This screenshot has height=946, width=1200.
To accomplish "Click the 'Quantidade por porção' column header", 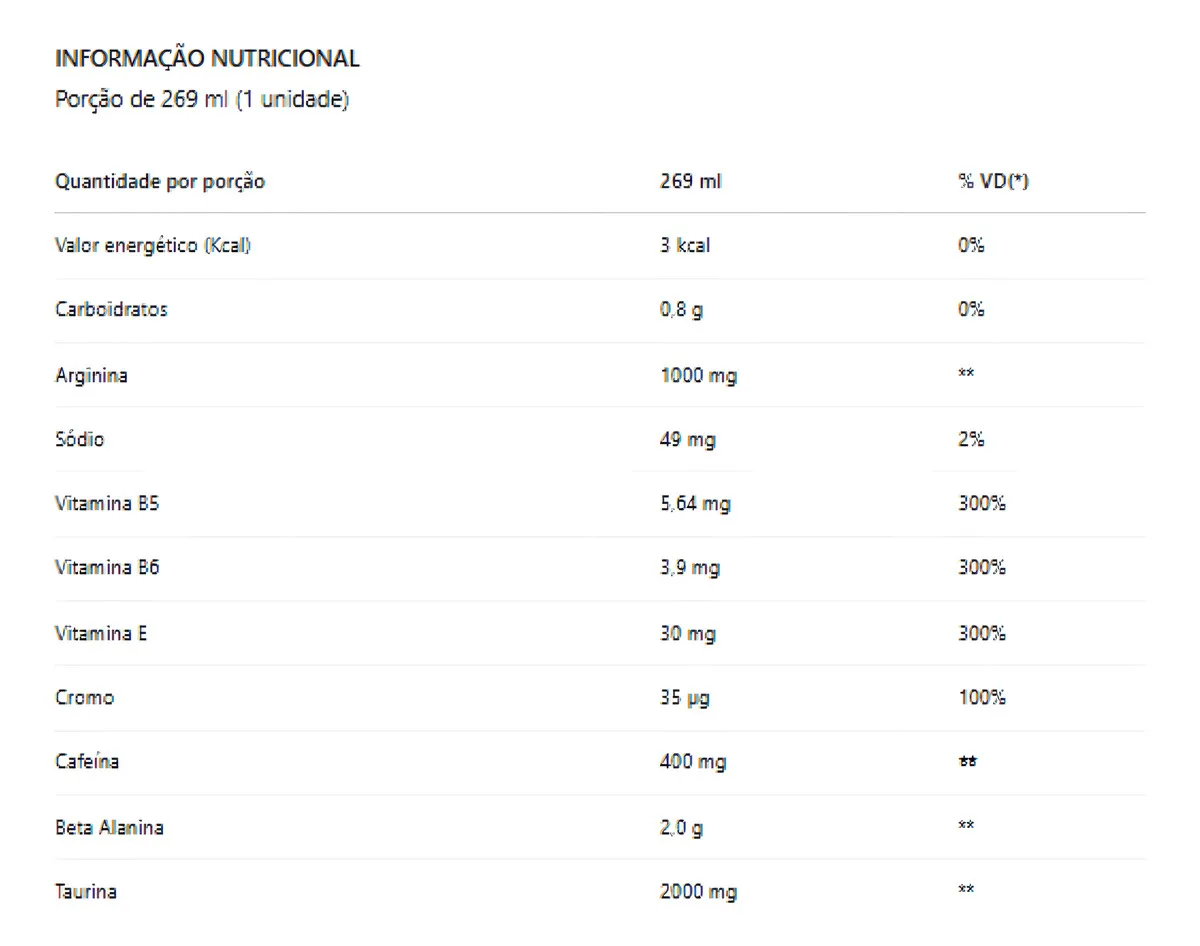I will click(x=159, y=182).
